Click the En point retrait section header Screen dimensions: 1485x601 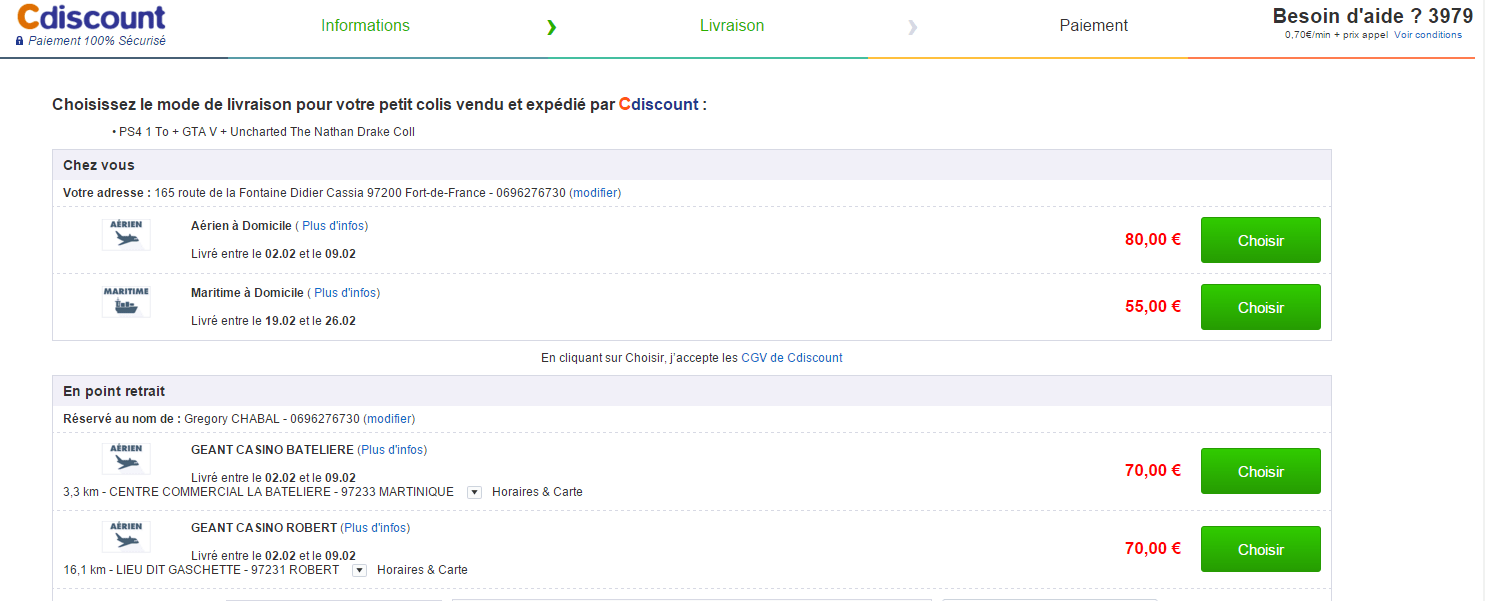692,391
